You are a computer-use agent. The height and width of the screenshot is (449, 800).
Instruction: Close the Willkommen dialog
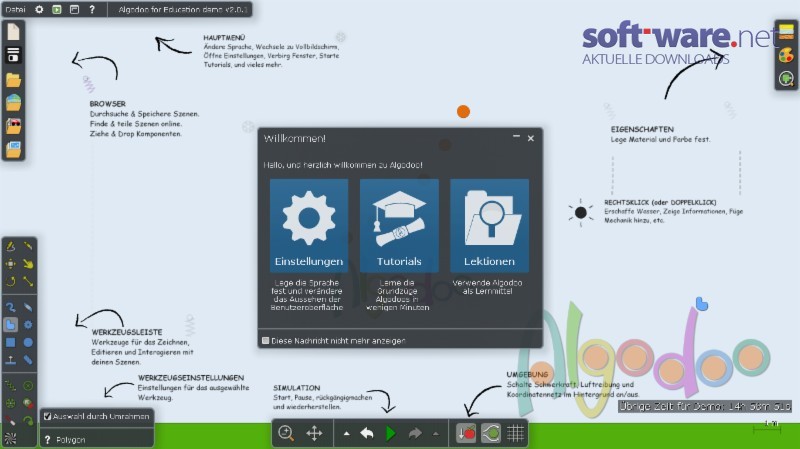(531, 138)
